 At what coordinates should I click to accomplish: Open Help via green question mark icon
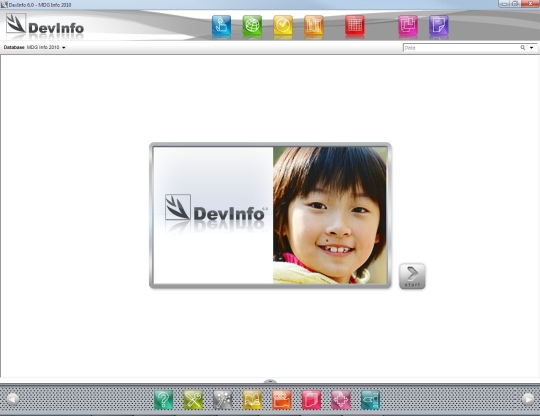tap(164, 400)
